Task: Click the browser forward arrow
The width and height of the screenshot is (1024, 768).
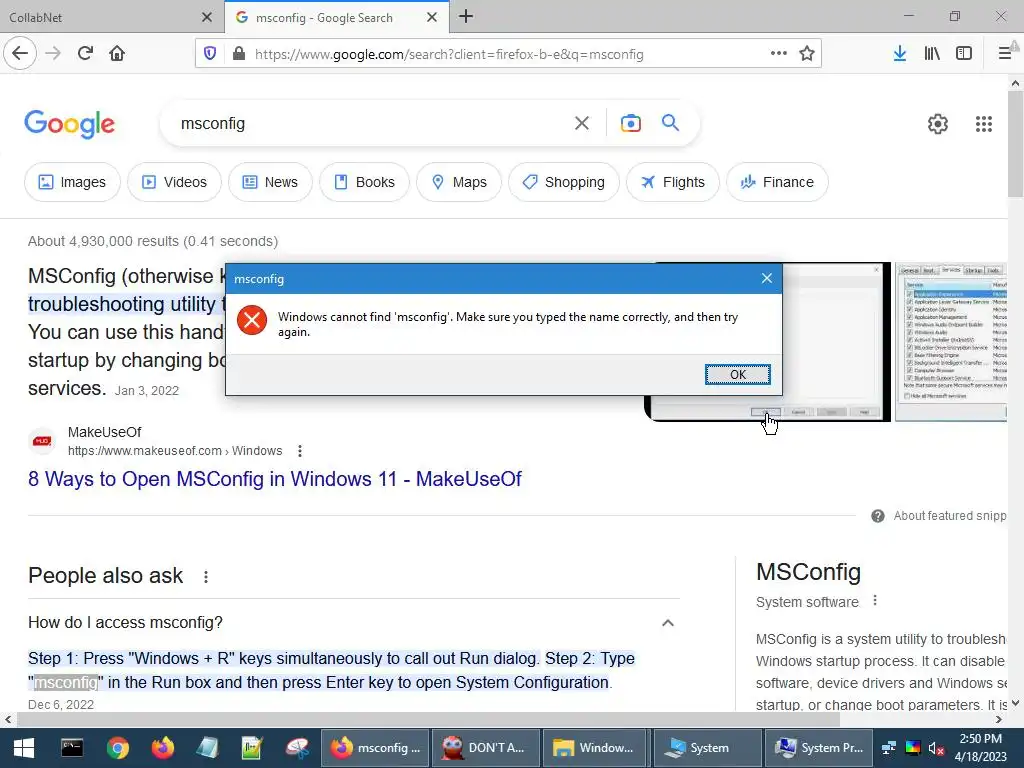Action: (53, 53)
